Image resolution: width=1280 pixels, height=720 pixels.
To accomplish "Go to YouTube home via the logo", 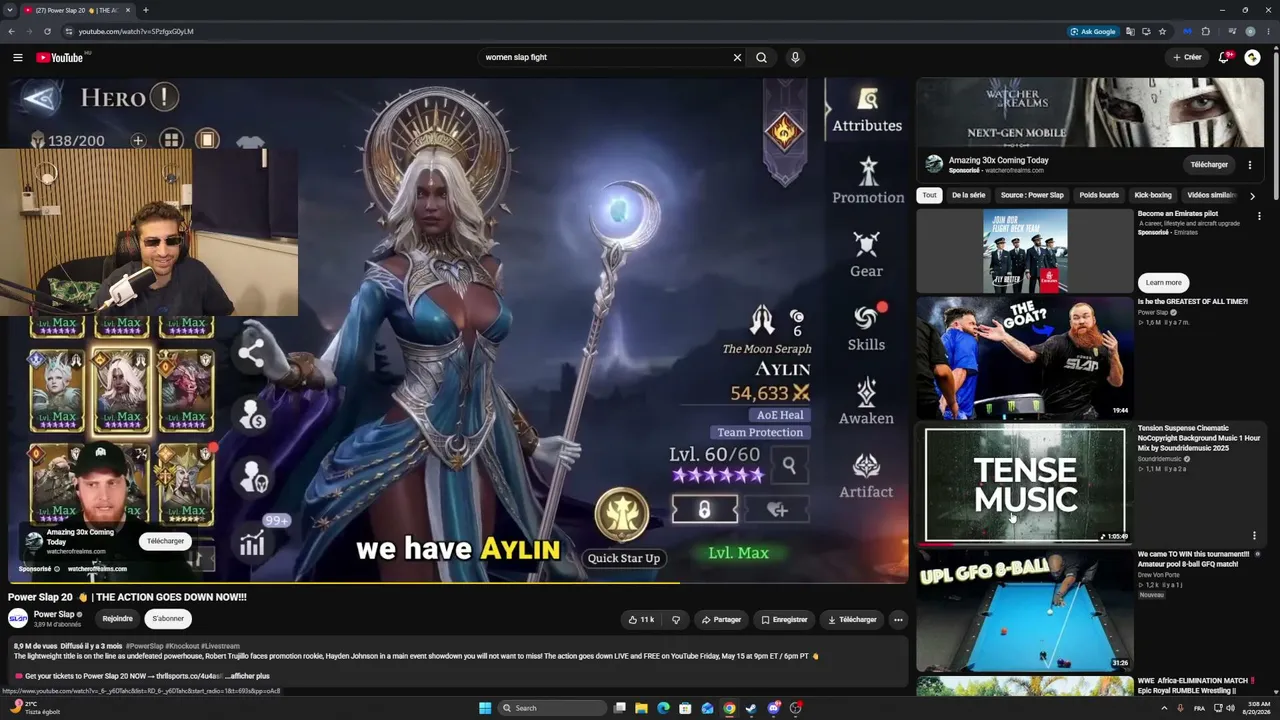I will pos(60,57).
